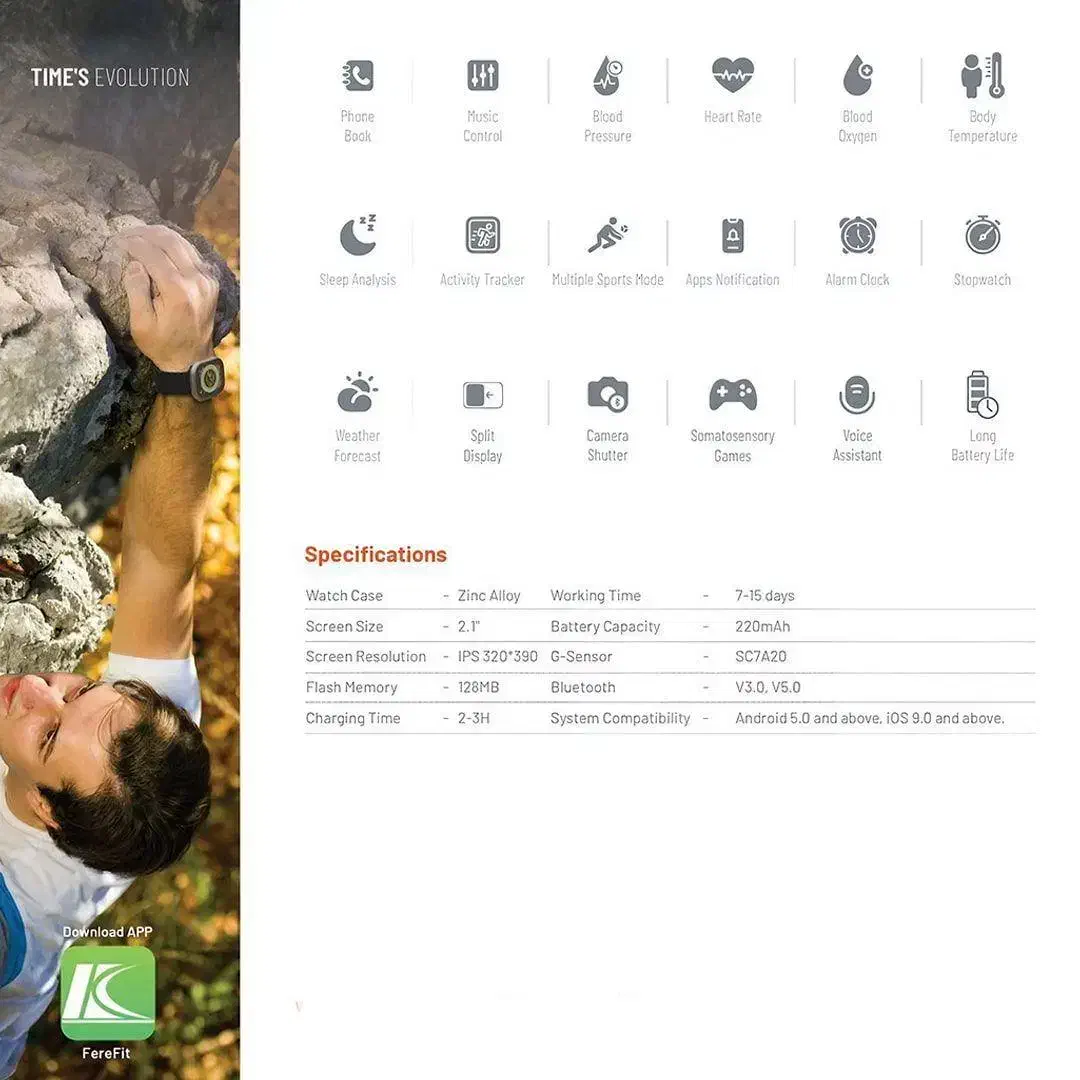Click the Phone Book icon
The height and width of the screenshot is (1080, 1080).
tap(357, 76)
